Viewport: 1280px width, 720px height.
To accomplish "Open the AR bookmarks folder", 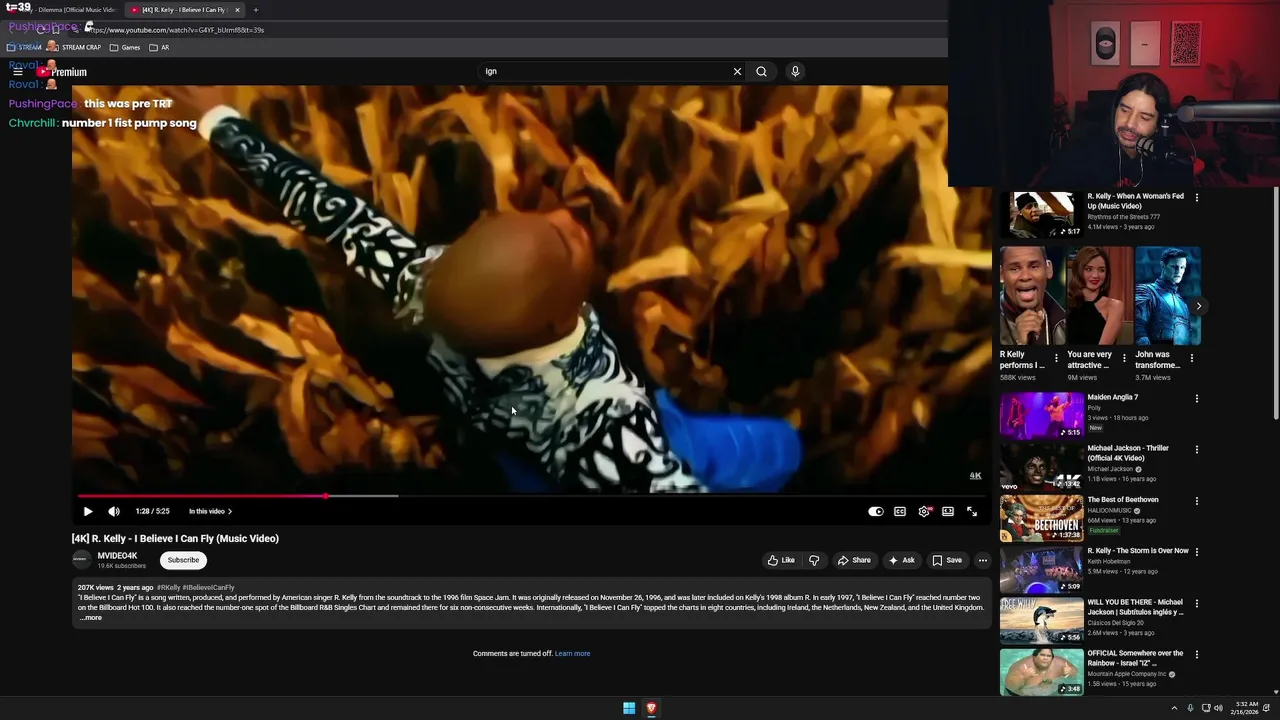I will pyautogui.click(x=159, y=47).
